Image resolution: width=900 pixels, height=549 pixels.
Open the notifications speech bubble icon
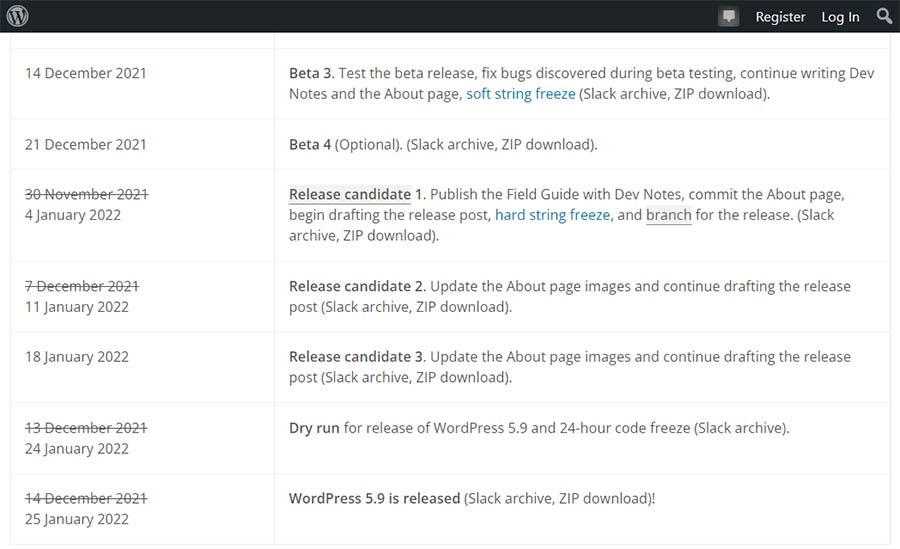point(729,16)
